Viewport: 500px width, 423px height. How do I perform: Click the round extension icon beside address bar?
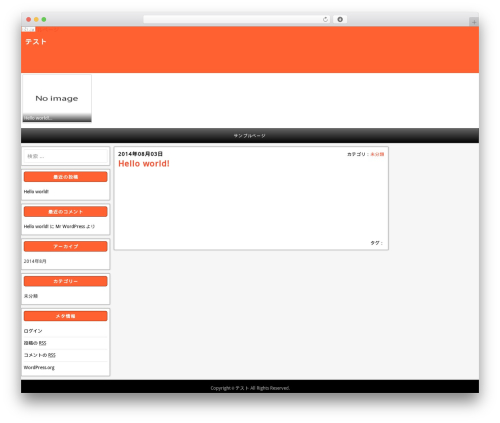tap(340, 19)
